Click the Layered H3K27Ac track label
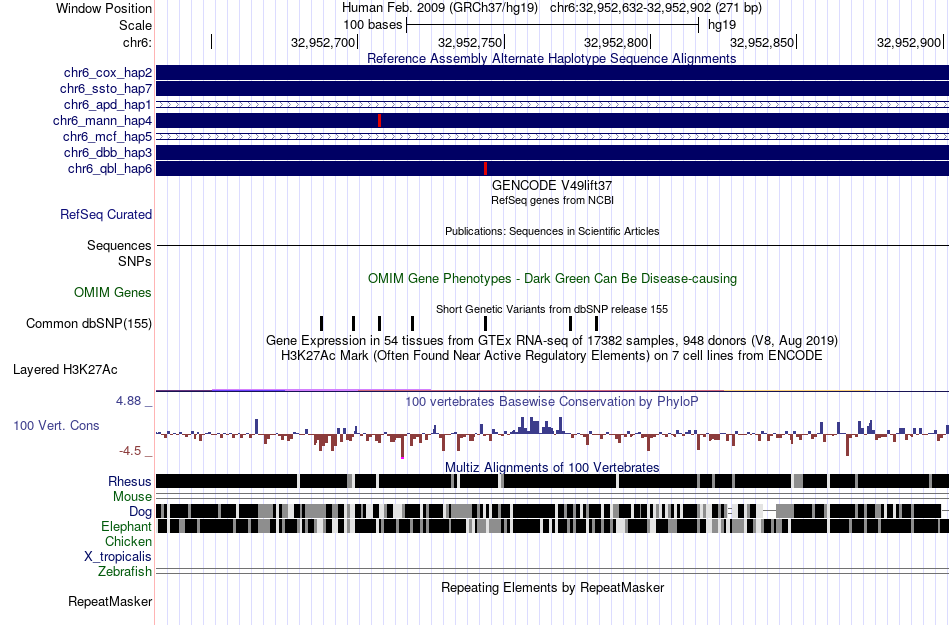Screen dimensions: 950x625 [x=65, y=369]
